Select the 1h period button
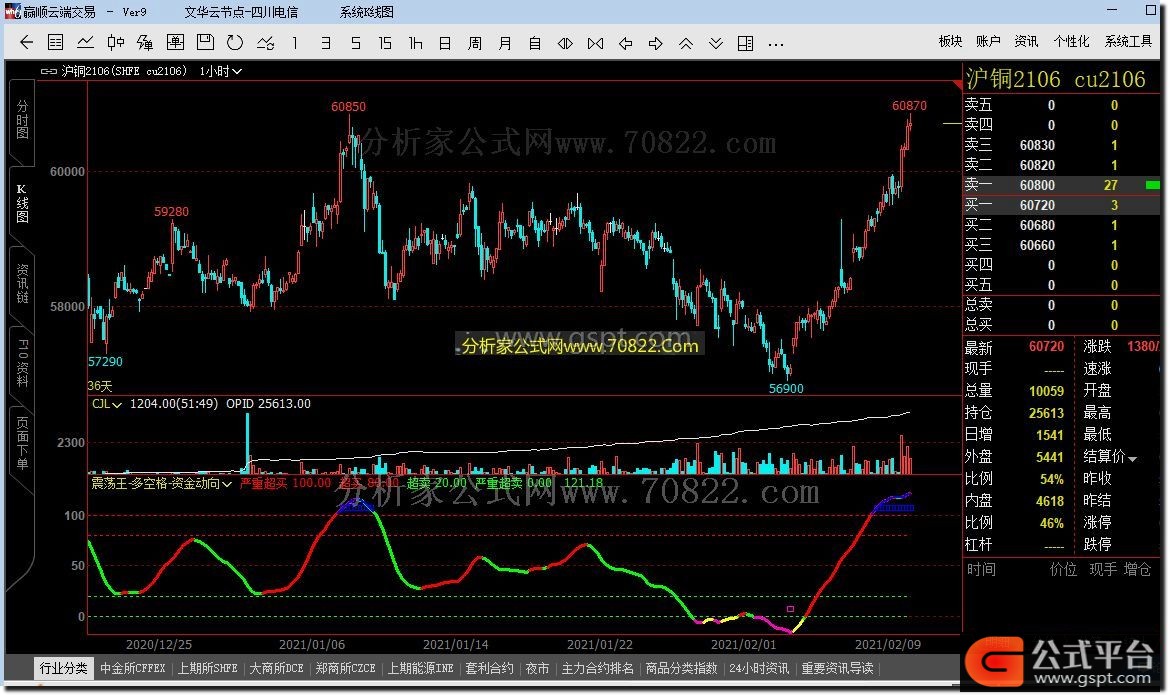The width and height of the screenshot is (1170, 695). coord(416,43)
